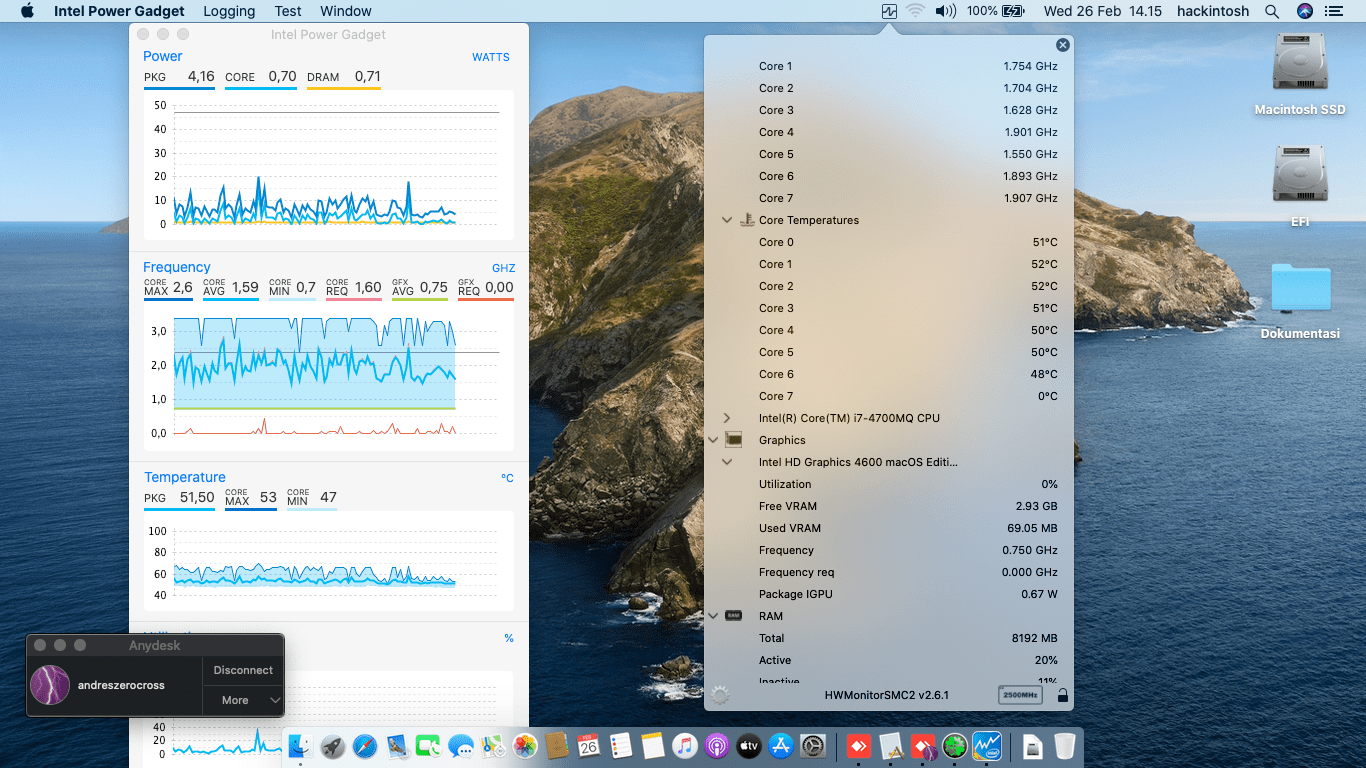The height and width of the screenshot is (768, 1366).
Task: Click the WATTS unit label
Action: click(491, 57)
